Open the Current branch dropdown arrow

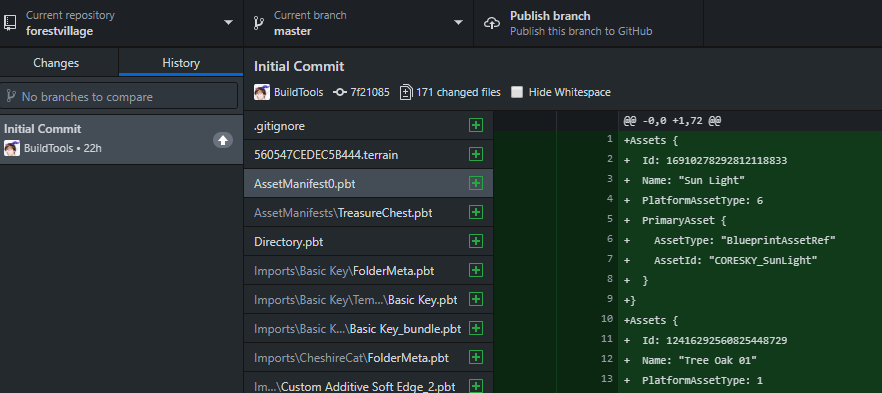click(x=458, y=22)
